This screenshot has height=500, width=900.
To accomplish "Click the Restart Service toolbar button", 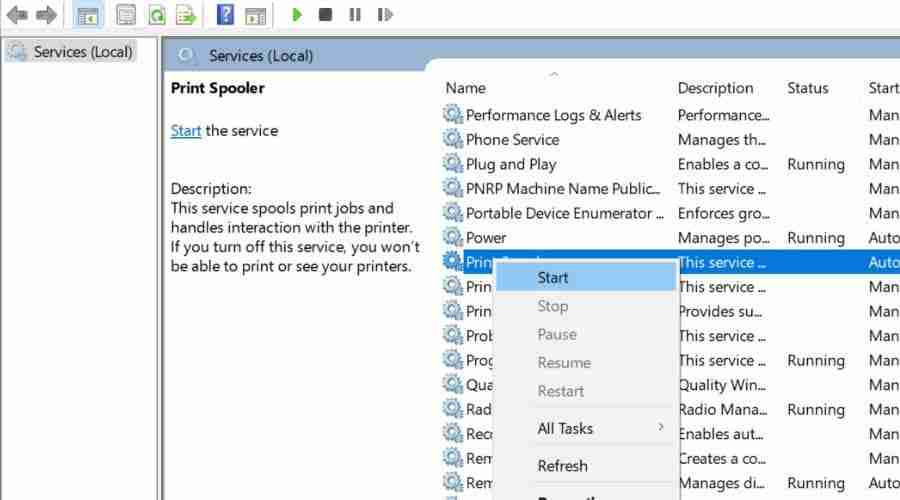I will tap(385, 14).
